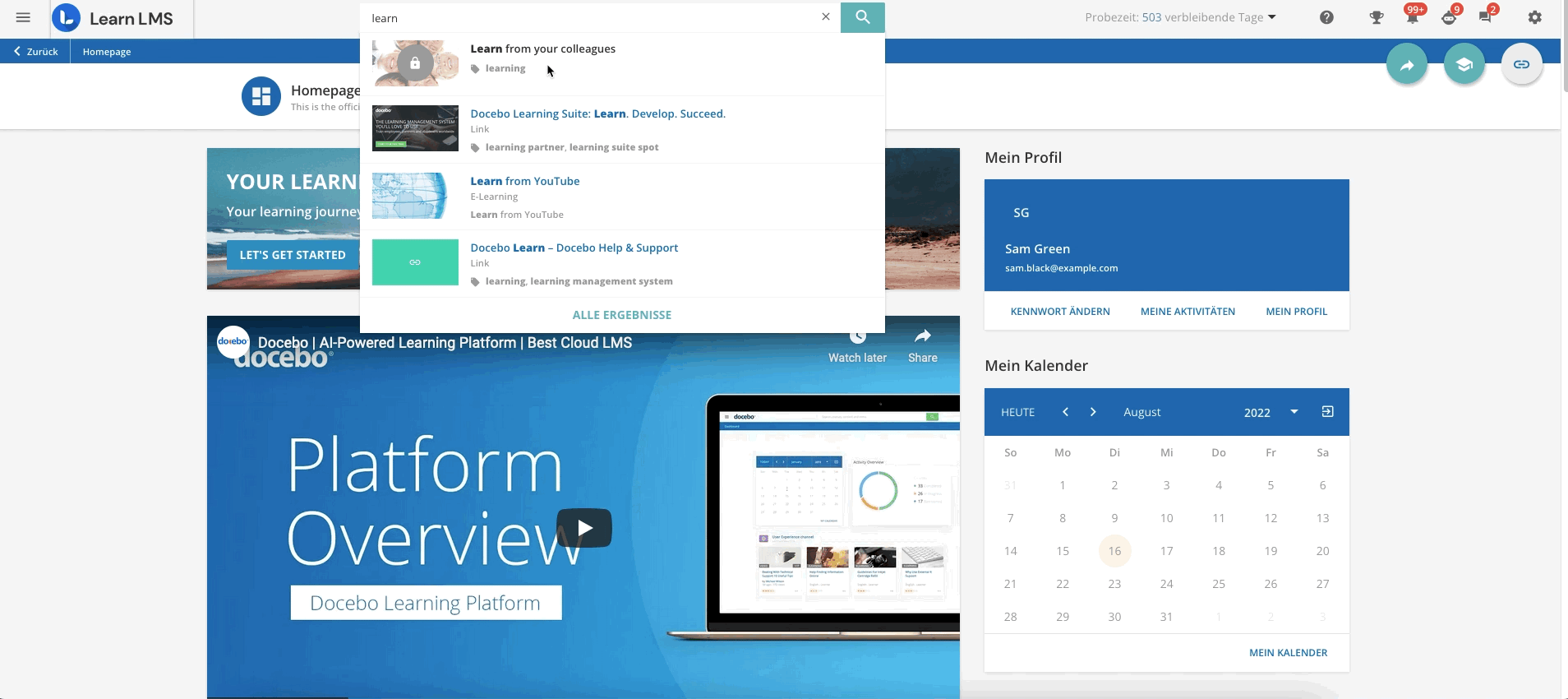Click the August month label
1568x699 pixels.
point(1141,412)
